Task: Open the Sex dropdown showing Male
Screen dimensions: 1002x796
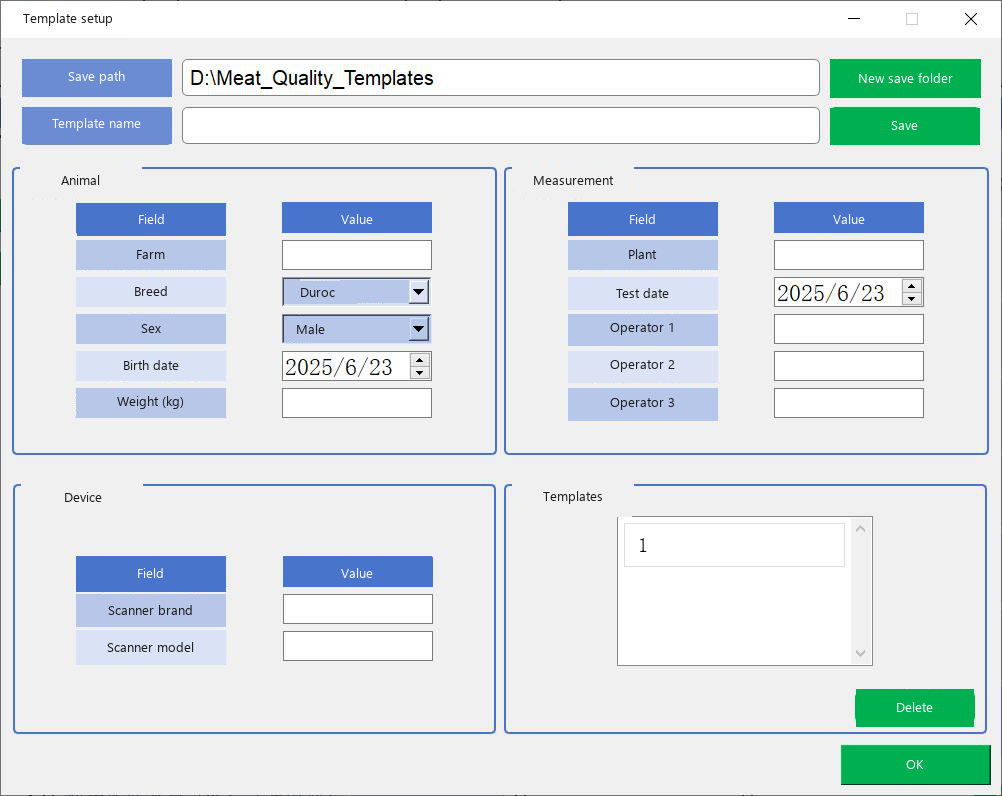Action: (x=356, y=329)
